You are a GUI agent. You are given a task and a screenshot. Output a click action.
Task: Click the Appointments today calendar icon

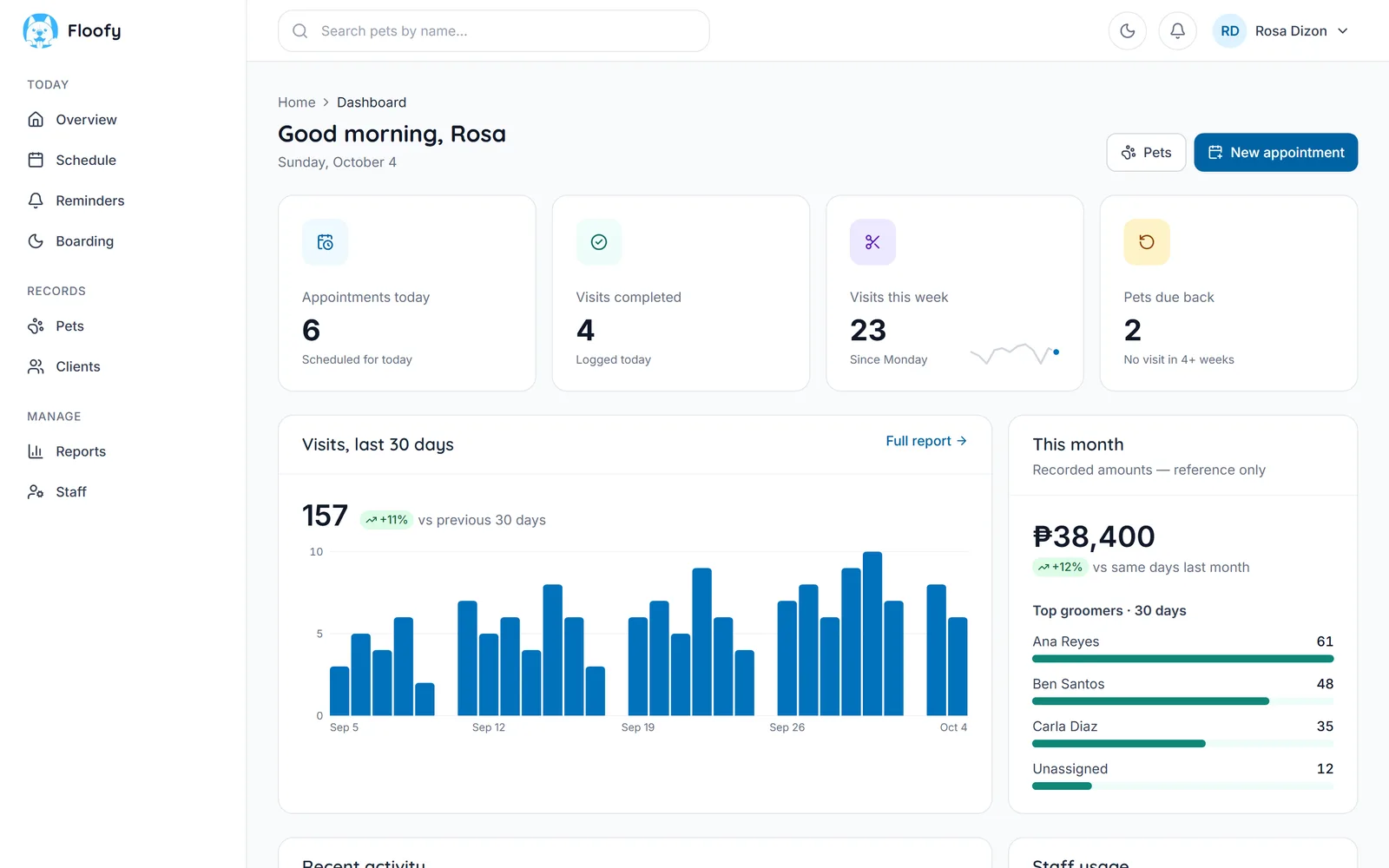point(326,242)
